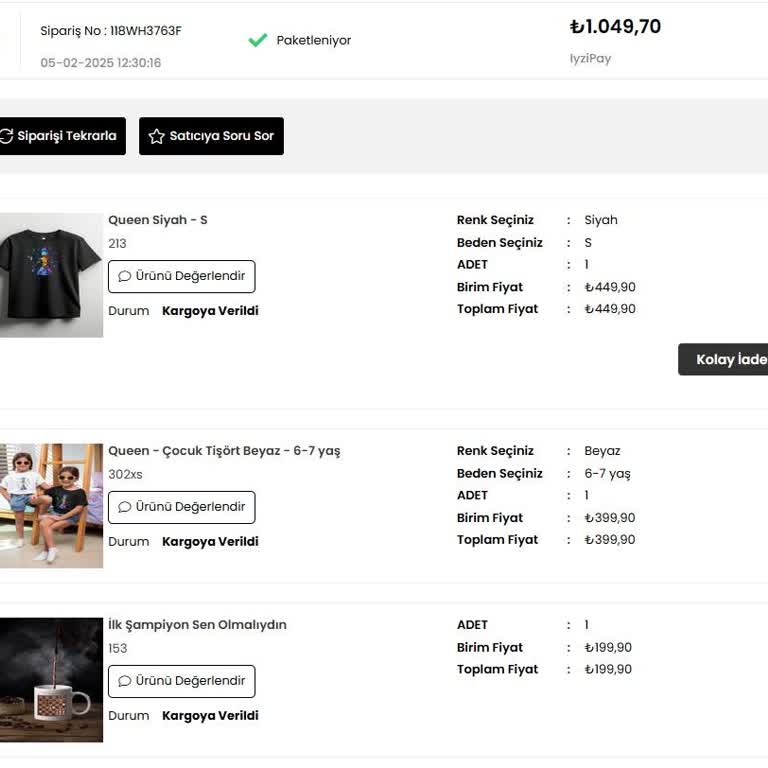Click the refresh icon in Siparişi Tekrarla

(6, 136)
